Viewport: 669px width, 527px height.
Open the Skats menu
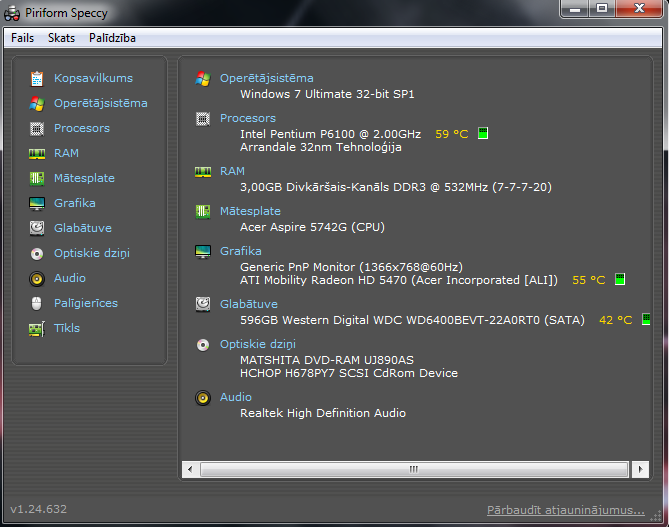point(61,38)
